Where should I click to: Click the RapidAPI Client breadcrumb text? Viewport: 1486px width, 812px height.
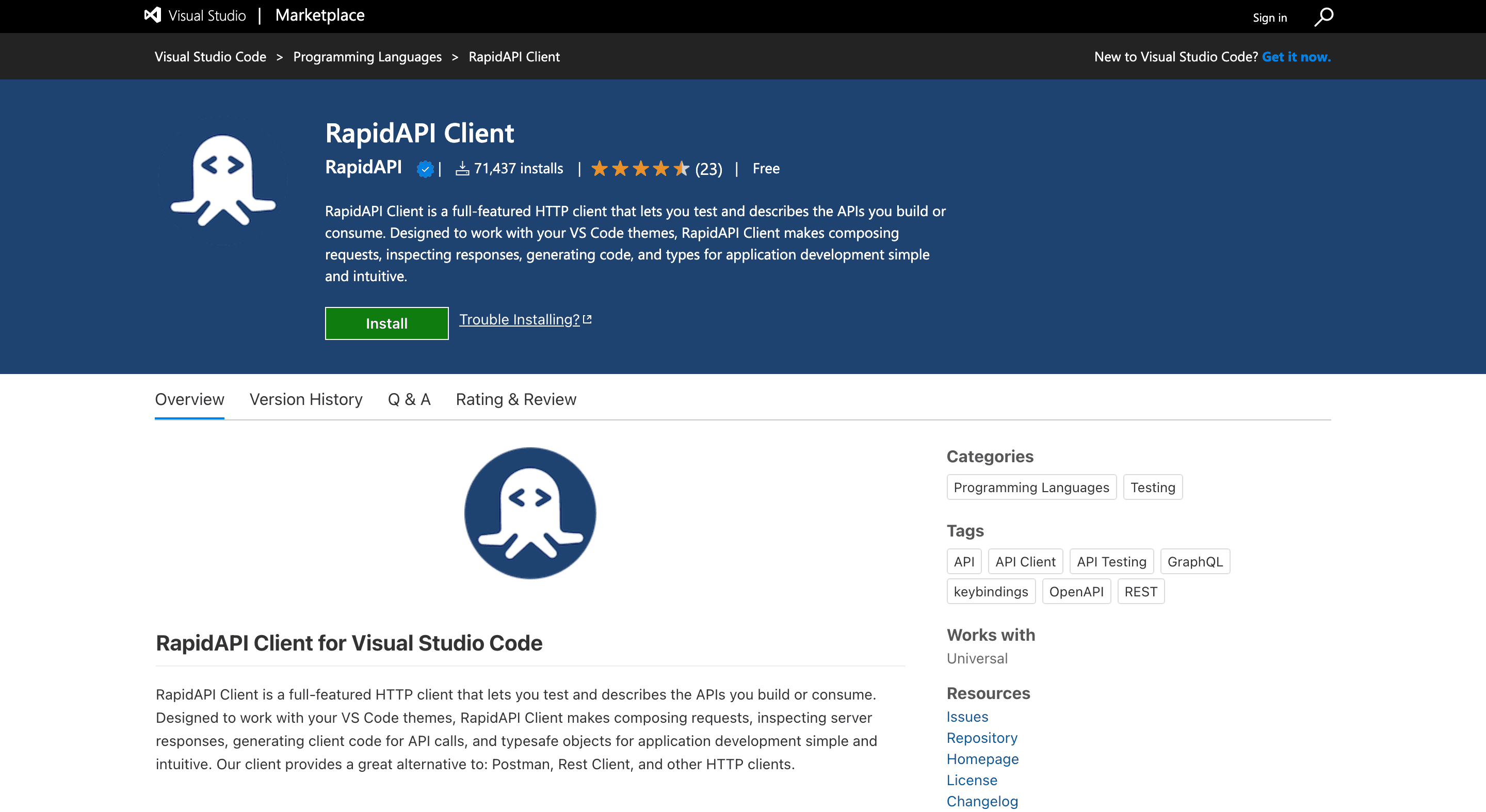pos(514,57)
